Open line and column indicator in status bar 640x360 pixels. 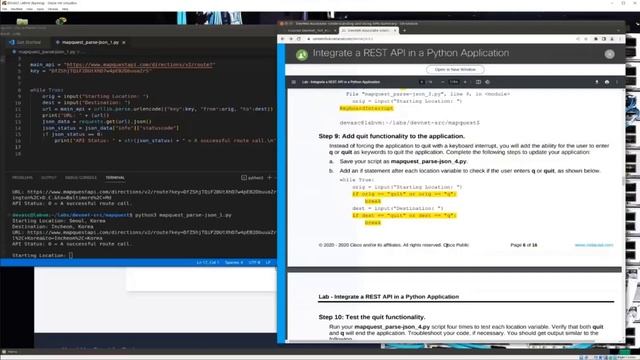pos(208,262)
